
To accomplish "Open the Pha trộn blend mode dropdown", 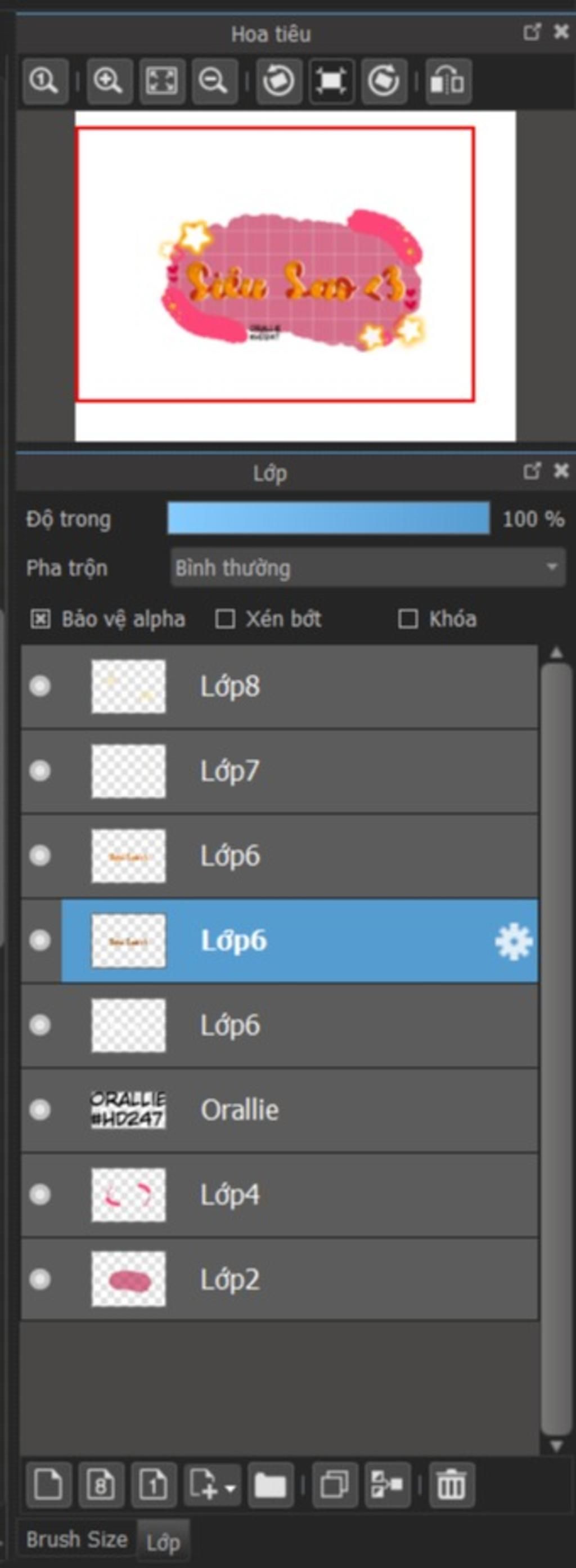I will (368, 567).
